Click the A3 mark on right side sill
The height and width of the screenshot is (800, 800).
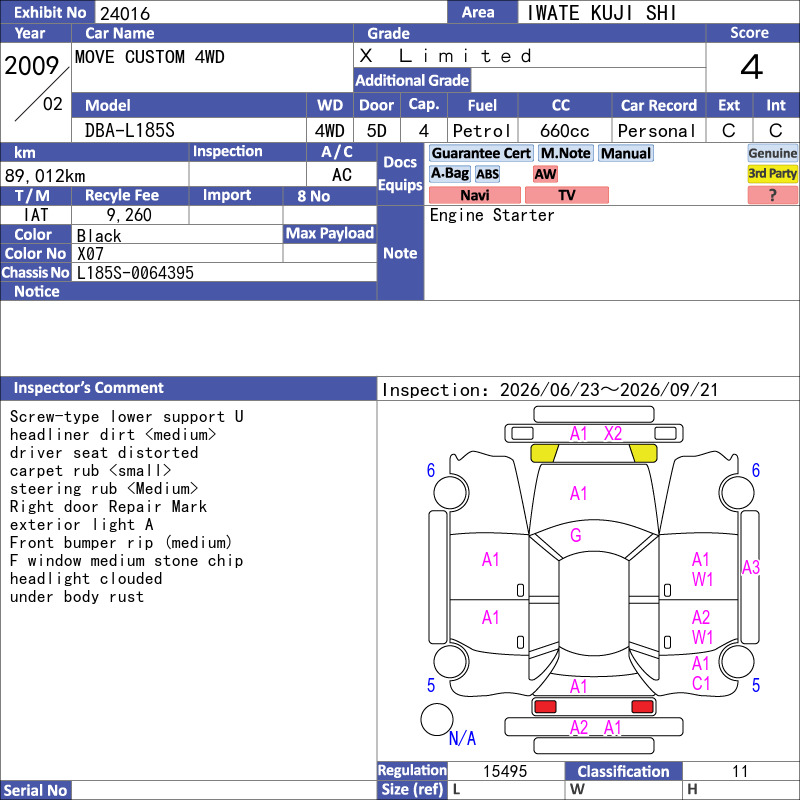[x=751, y=567]
